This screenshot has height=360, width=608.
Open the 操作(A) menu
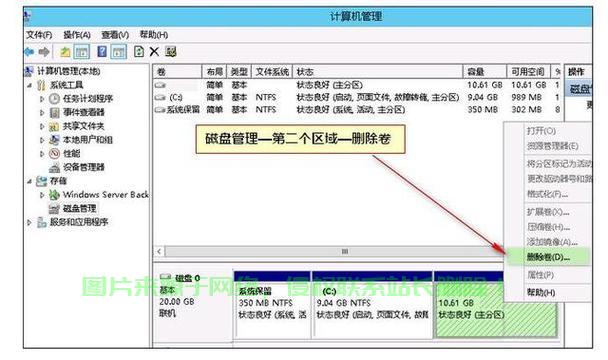tap(77, 35)
